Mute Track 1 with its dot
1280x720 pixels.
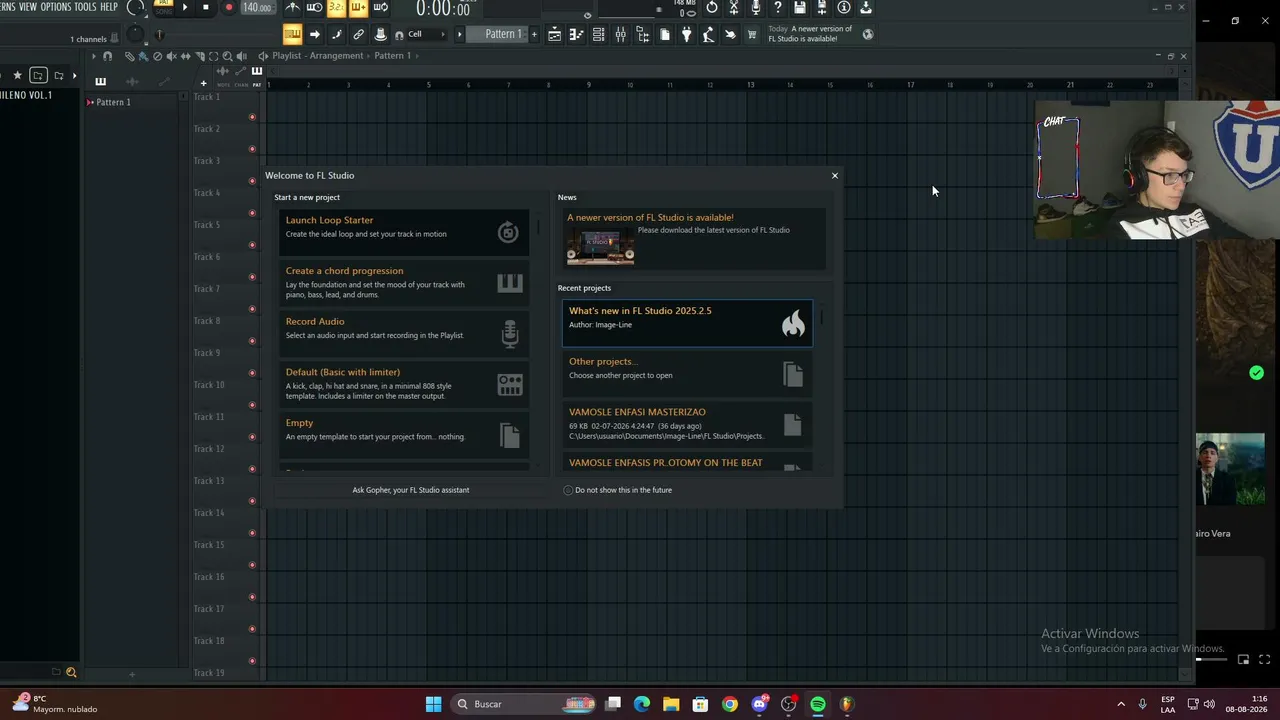pyautogui.click(x=252, y=117)
